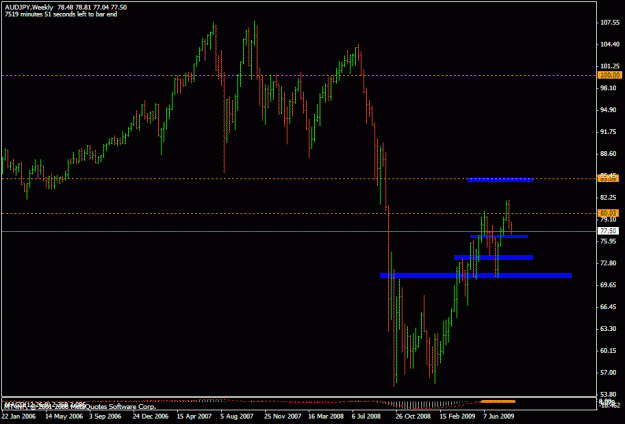Viewport: 625px width, 424px height.
Task: Click the 82.25 price axis label
Action: [610, 198]
